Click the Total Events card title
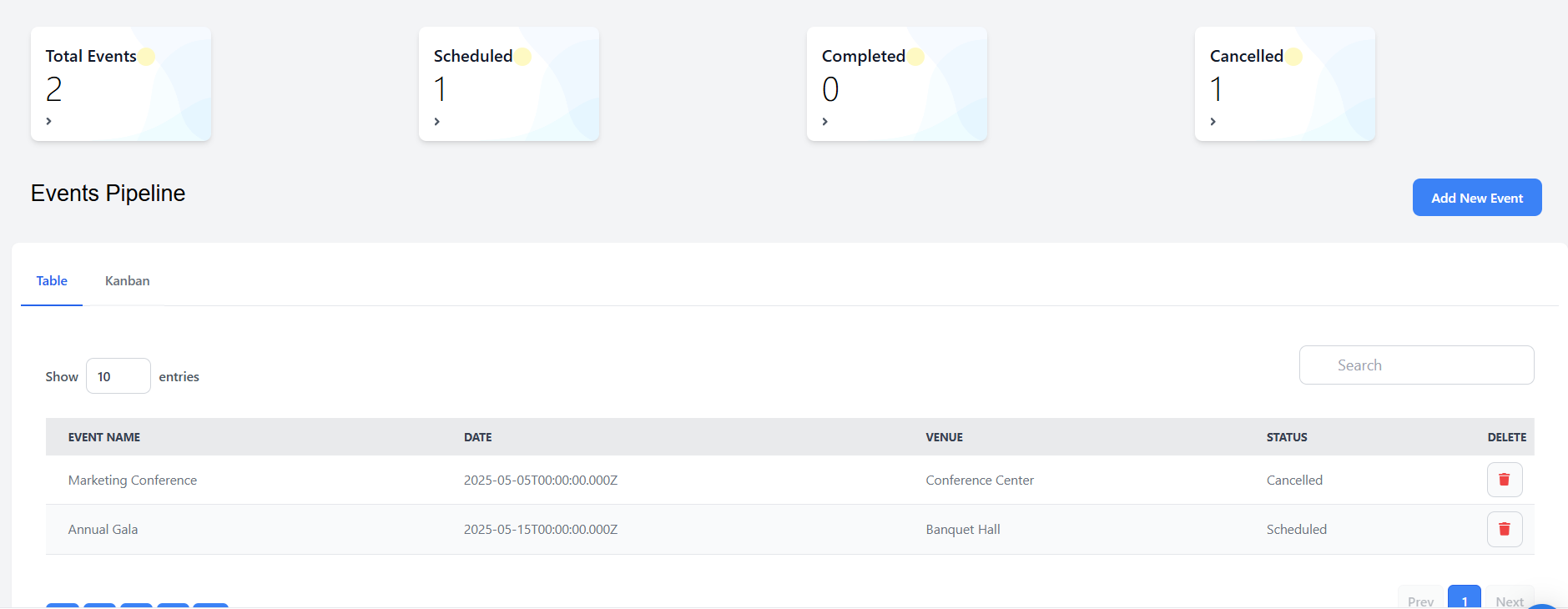The width and height of the screenshot is (1568, 609). pos(91,56)
